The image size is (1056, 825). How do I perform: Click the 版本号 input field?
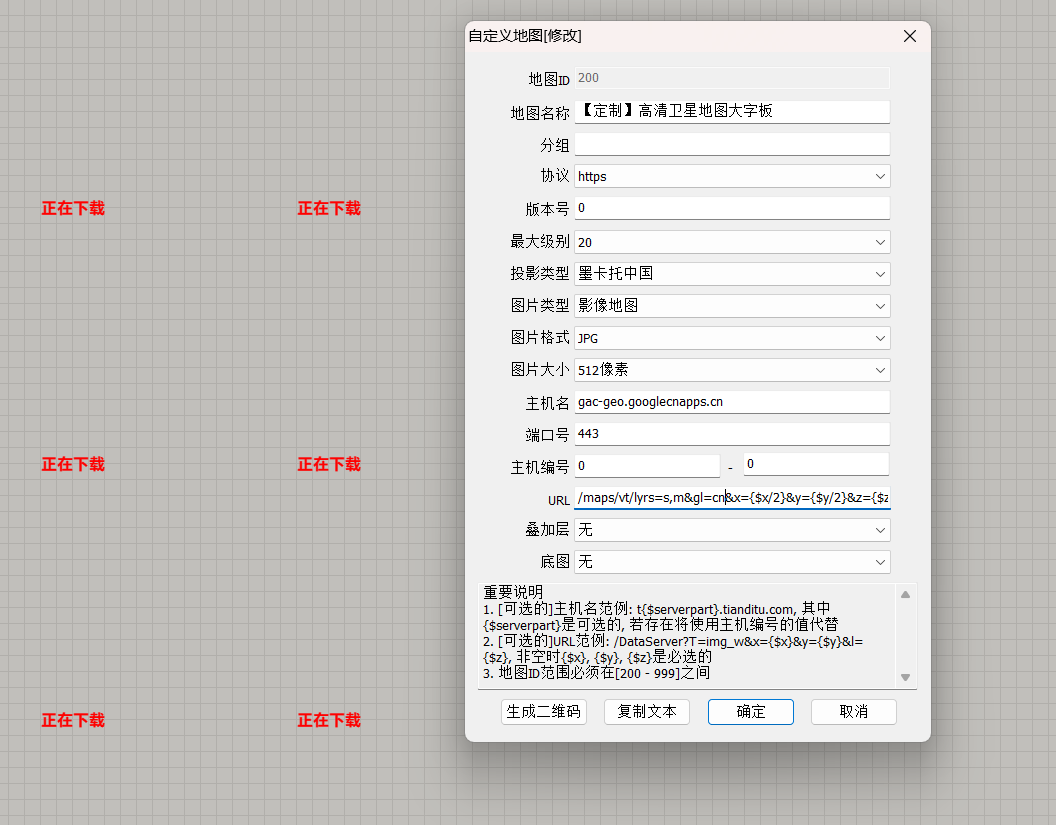click(732, 209)
